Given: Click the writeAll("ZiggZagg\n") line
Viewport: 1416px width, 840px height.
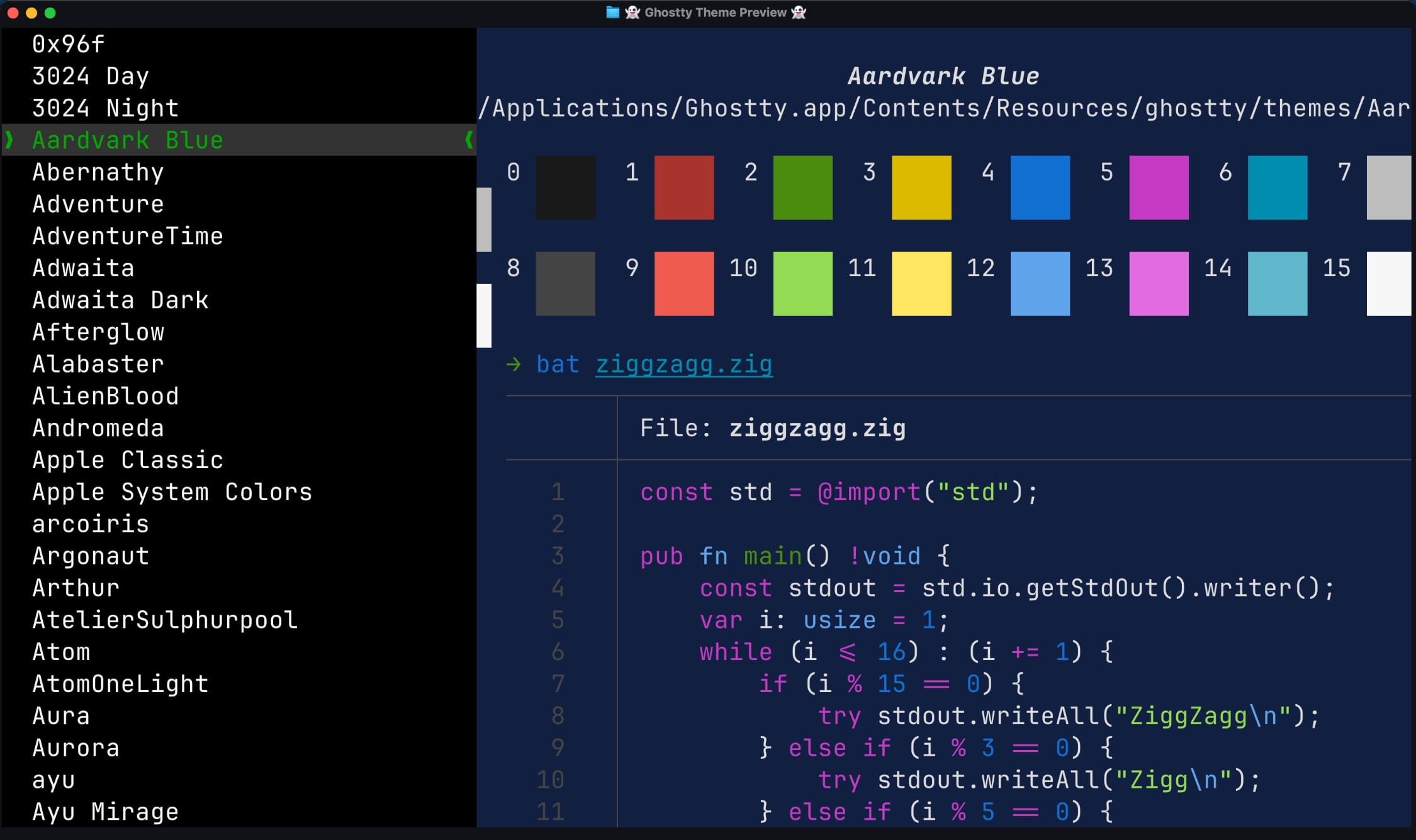Looking at the screenshot, I should point(1069,716).
